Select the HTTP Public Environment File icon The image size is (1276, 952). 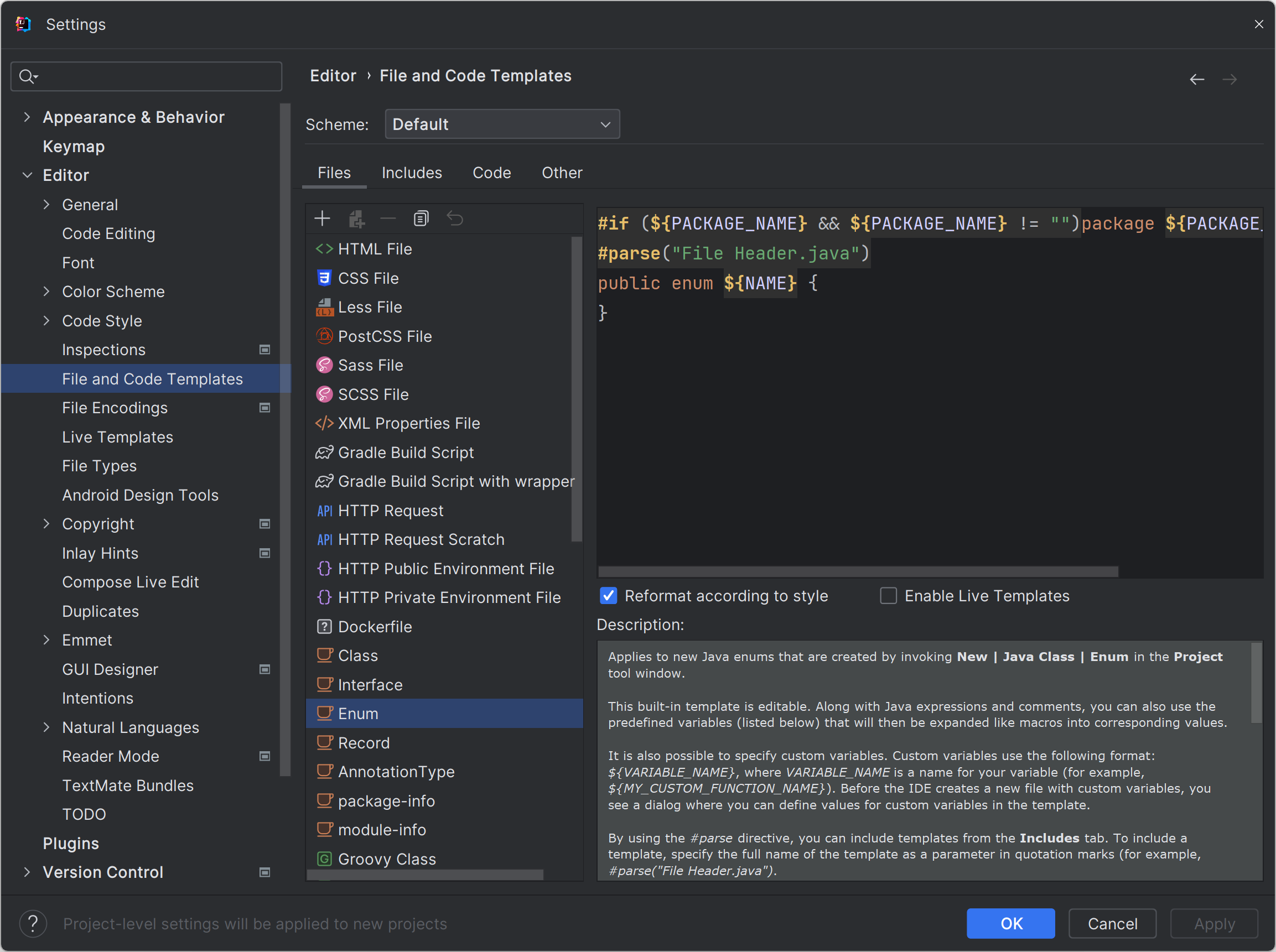tap(324, 568)
